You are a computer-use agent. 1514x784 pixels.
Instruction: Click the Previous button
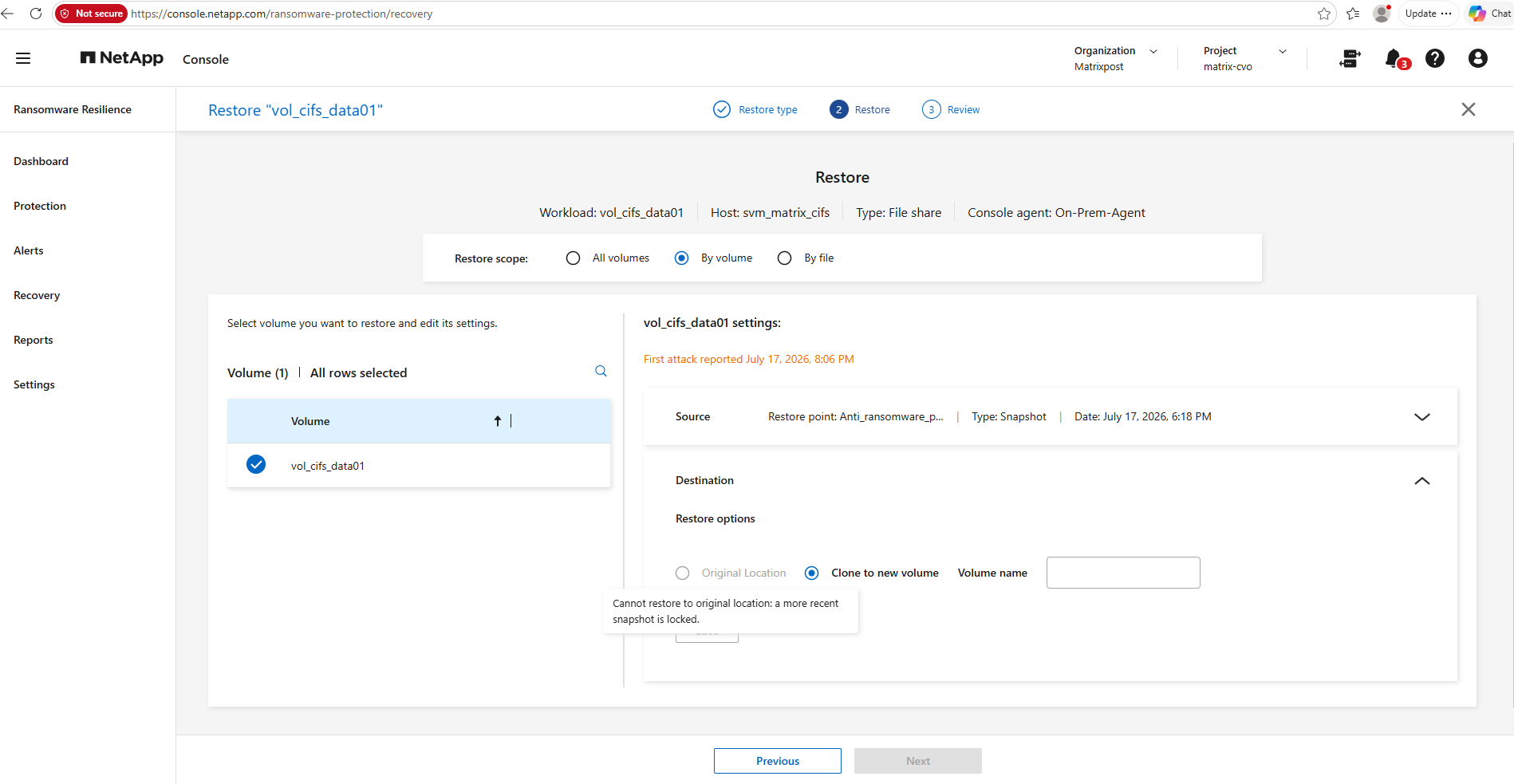778,761
